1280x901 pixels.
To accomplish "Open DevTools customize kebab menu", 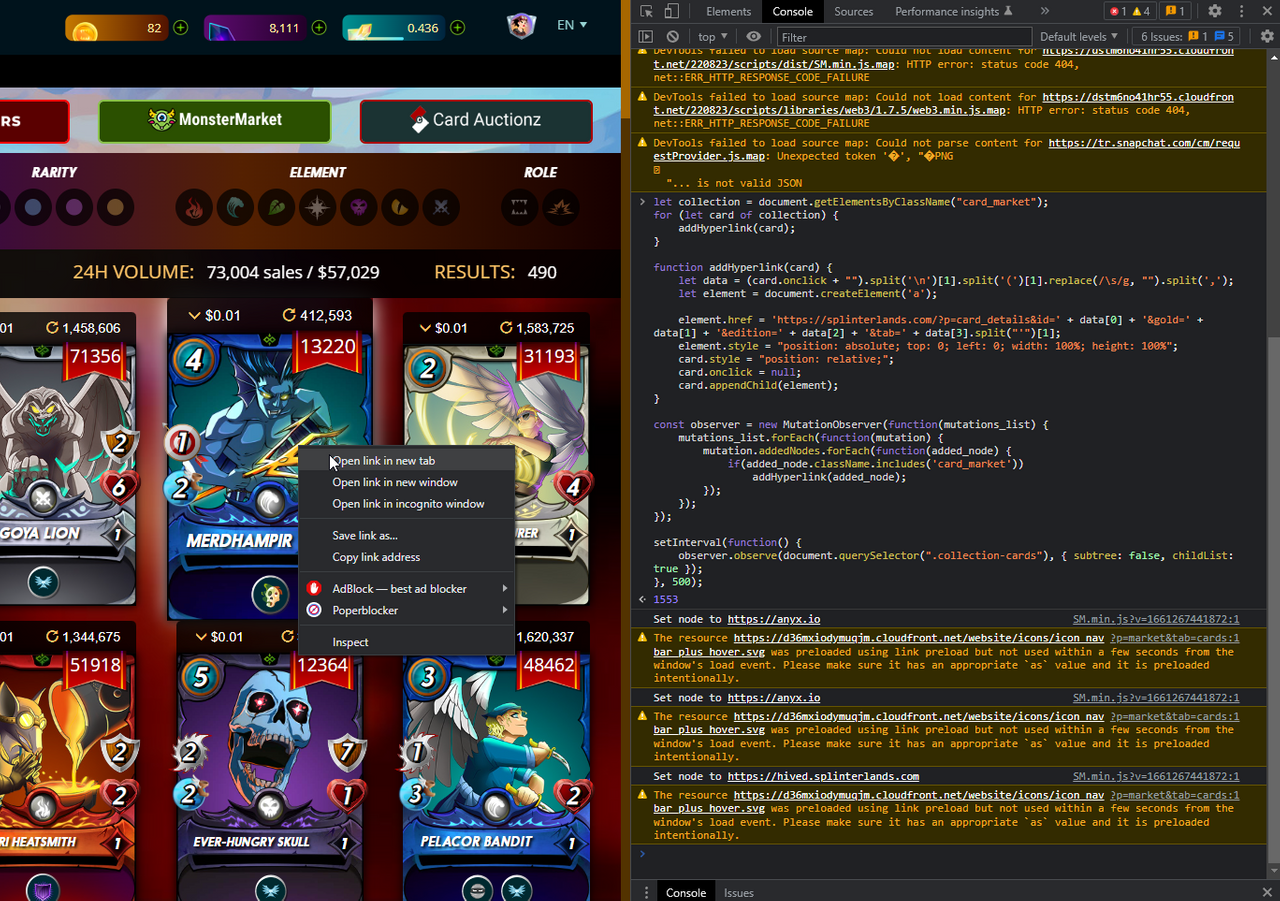I will tap(1240, 11).
